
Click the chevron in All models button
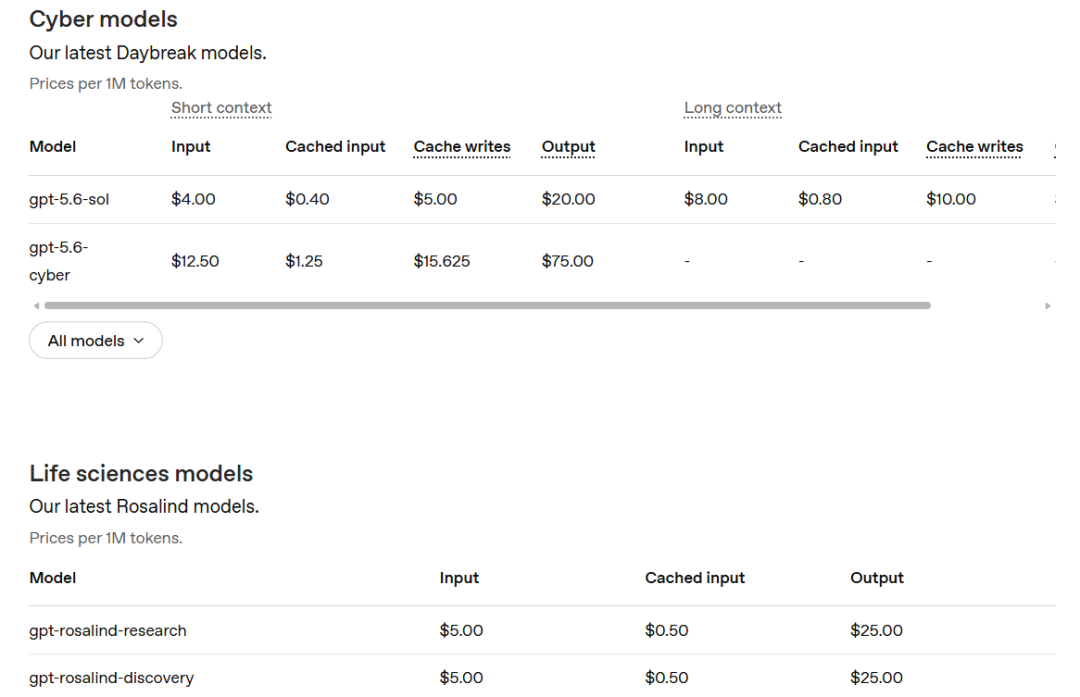pos(138,341)
